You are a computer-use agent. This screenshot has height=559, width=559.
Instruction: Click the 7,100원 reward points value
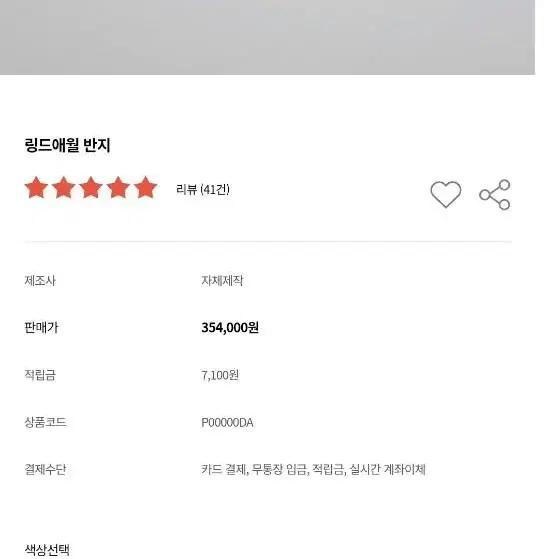pyautogui.click(x=220, y=375)
